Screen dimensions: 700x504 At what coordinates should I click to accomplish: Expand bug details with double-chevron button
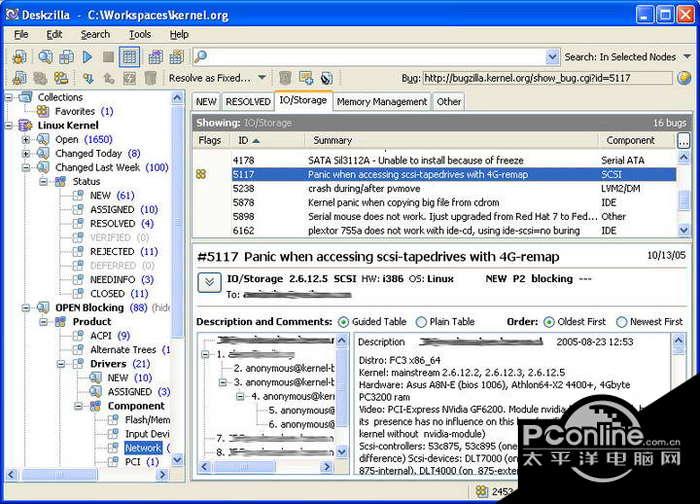[x=209, y=282]
